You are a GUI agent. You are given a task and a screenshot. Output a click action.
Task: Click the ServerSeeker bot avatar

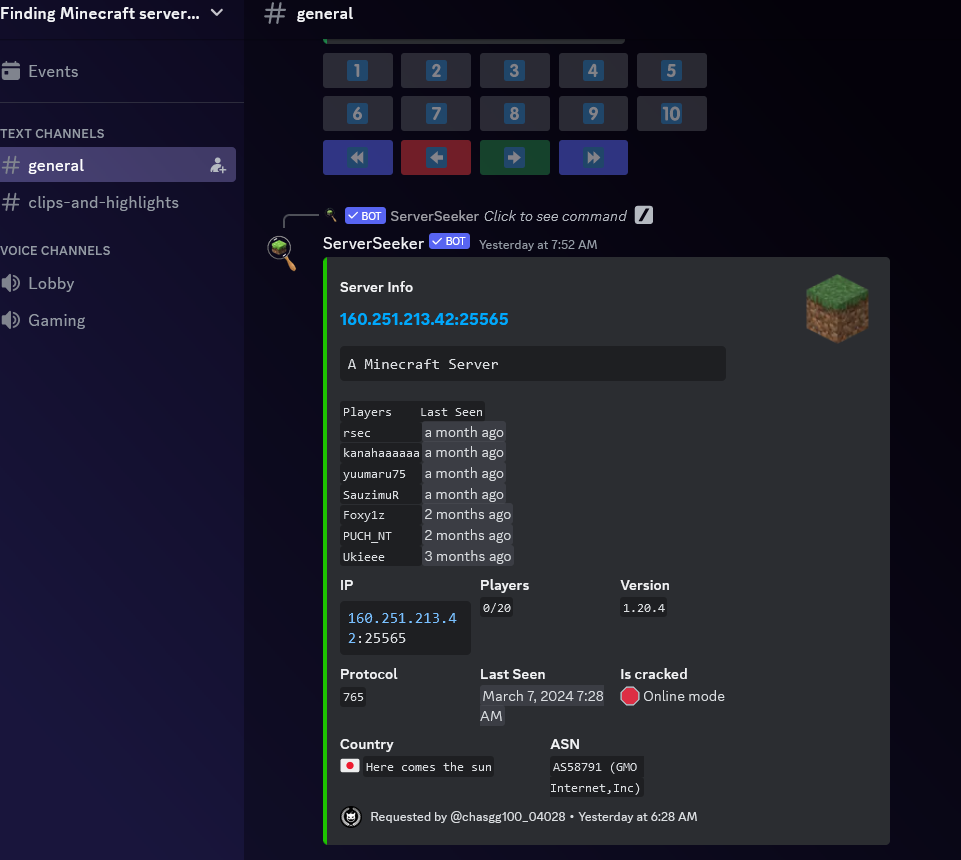[282, 253]
